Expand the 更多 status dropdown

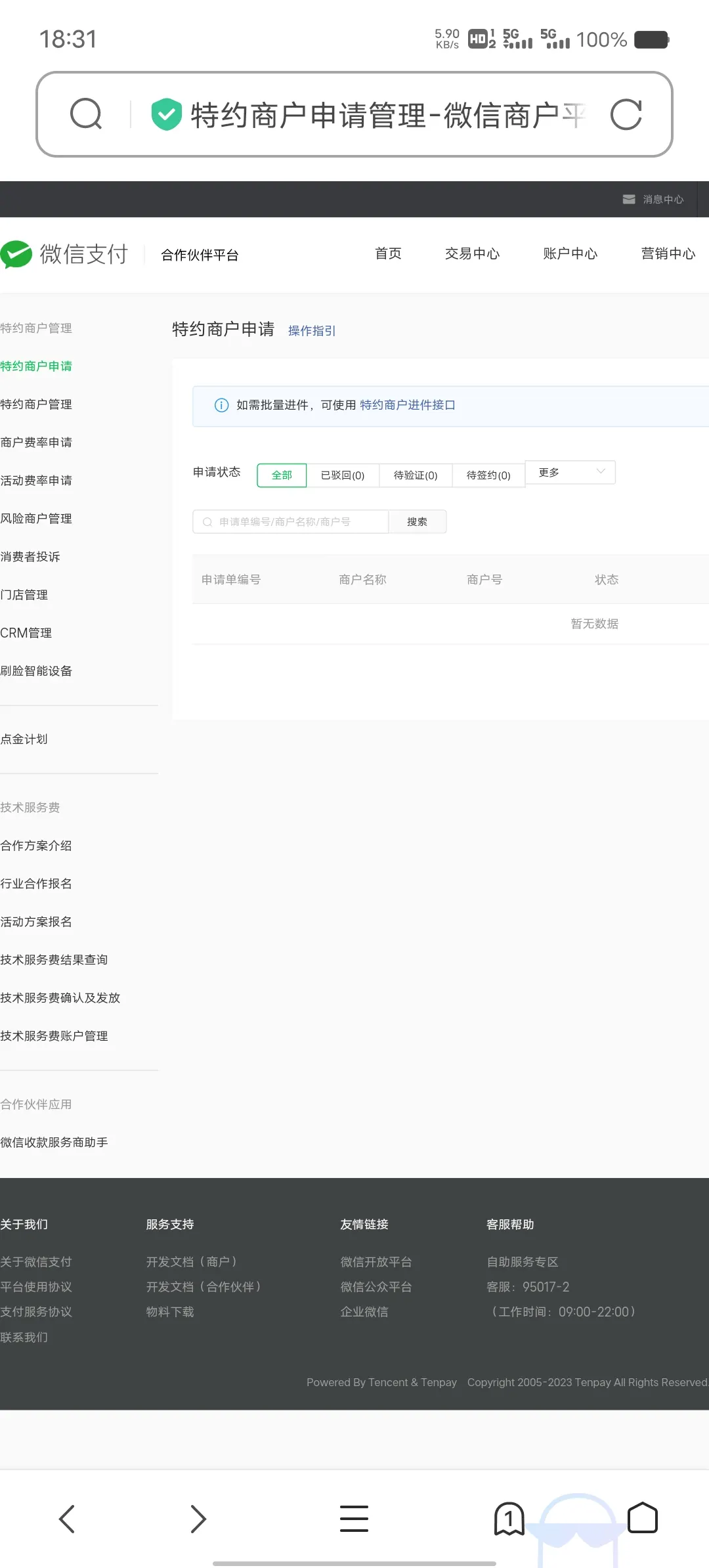click(570, 472)
